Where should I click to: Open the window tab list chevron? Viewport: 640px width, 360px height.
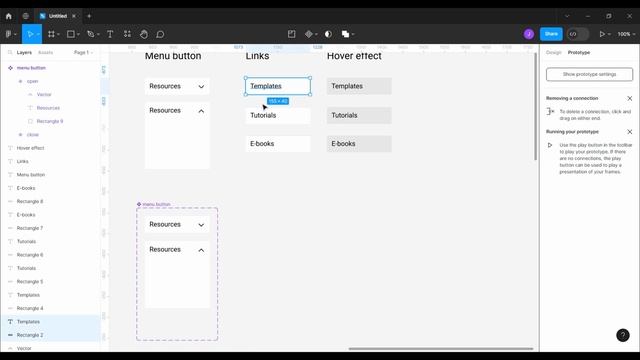click(567, 16)
